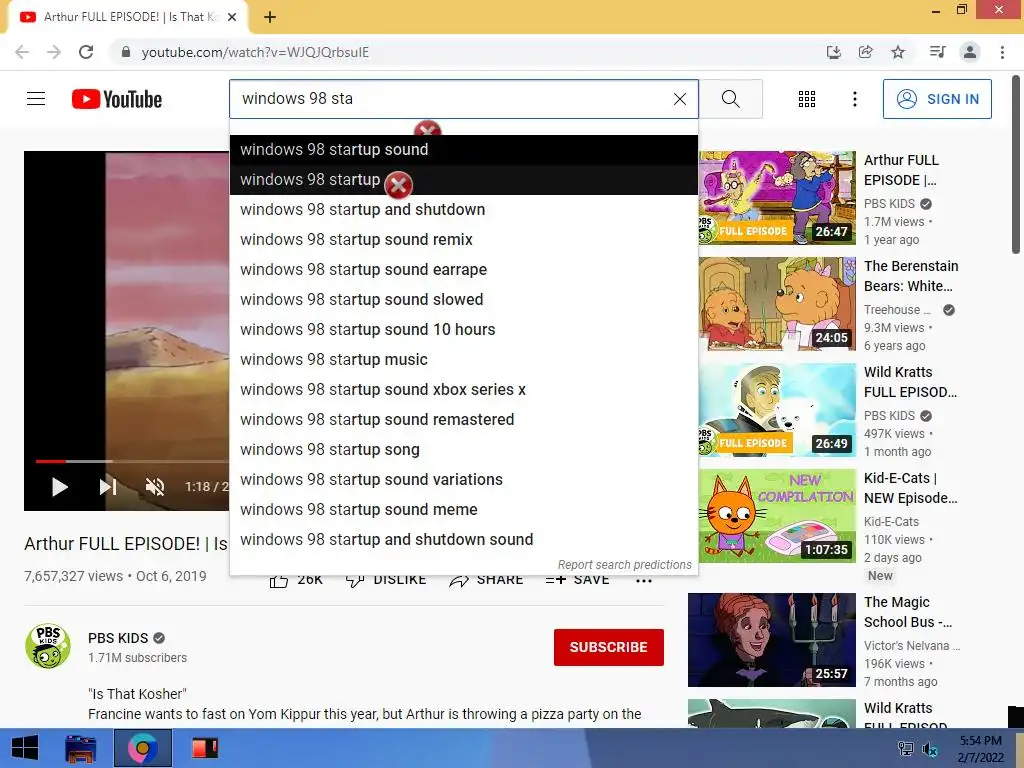Image resolution: width=1024 pixels, height=768 pixels.
Task: Select suggestion "windows 98 startup sound slowed"
Action: click(x=464, y=300)
